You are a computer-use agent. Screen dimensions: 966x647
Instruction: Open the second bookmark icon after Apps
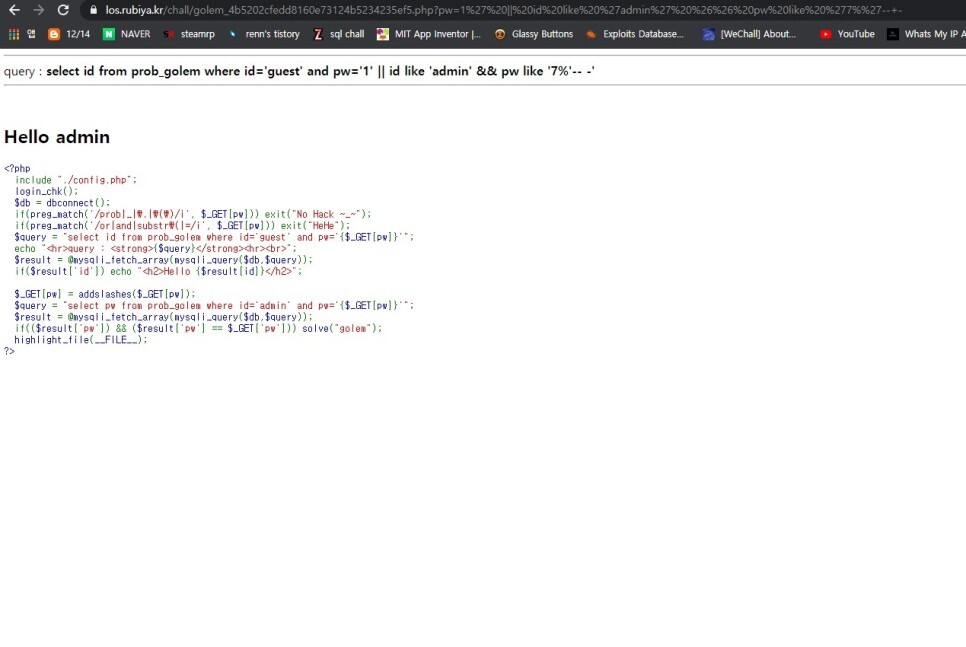coord(31,34)
